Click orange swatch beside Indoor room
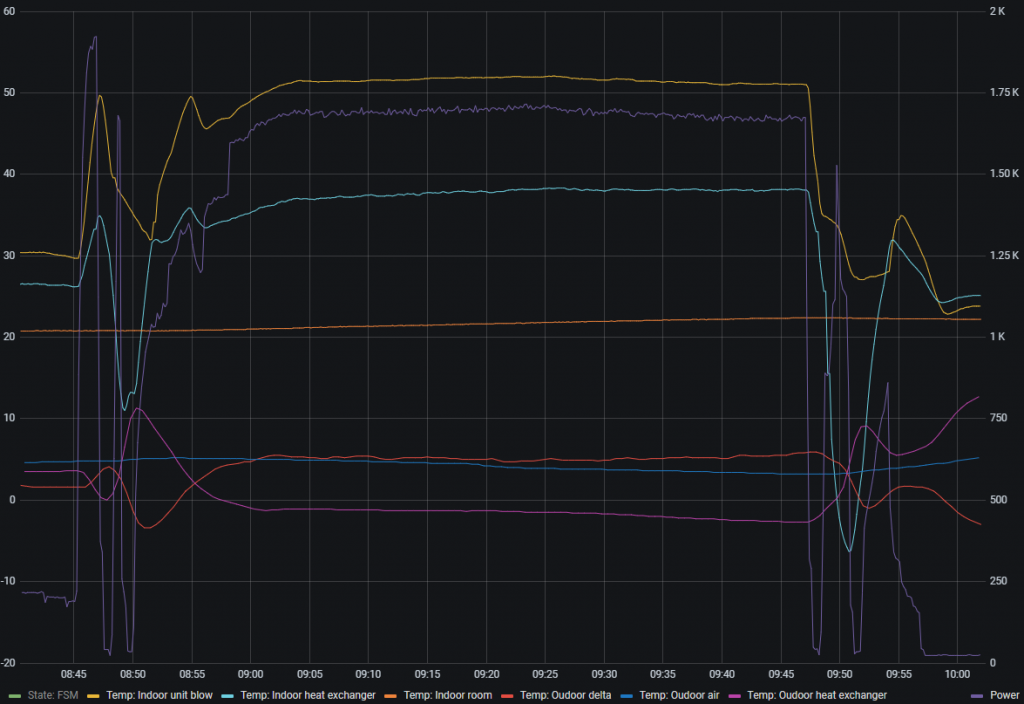Viewport: 1024px width, 704px height. (392, 695)
